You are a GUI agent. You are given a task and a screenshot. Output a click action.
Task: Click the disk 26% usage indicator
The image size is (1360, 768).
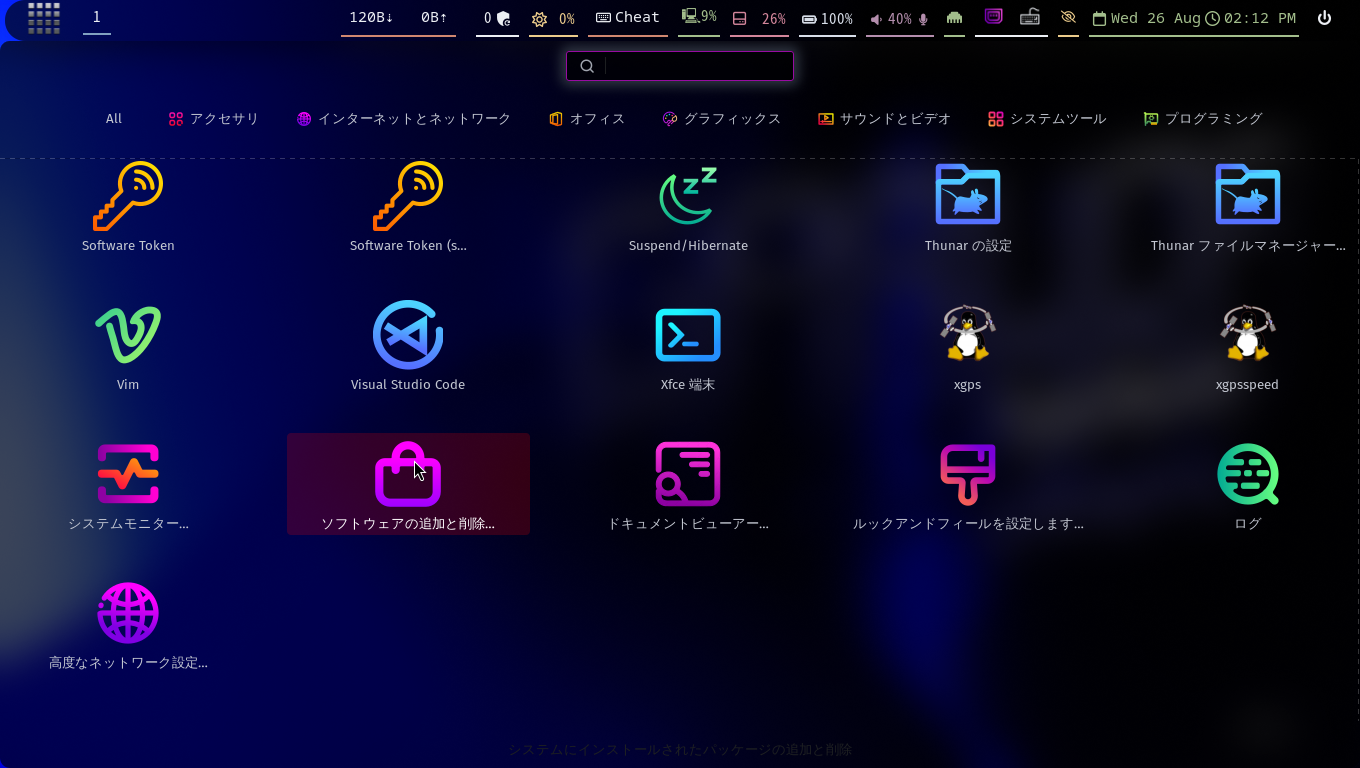pos(759,19)
